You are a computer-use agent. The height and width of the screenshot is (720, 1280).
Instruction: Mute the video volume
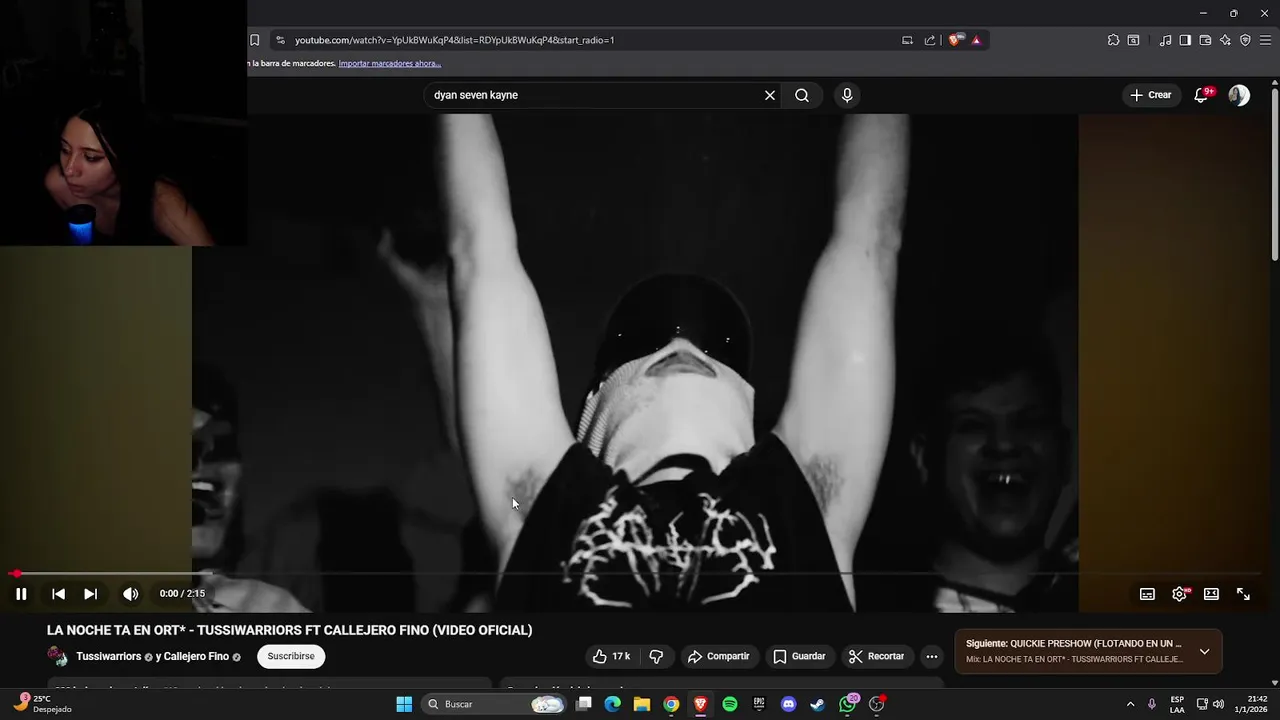click(x=131, y=594)
